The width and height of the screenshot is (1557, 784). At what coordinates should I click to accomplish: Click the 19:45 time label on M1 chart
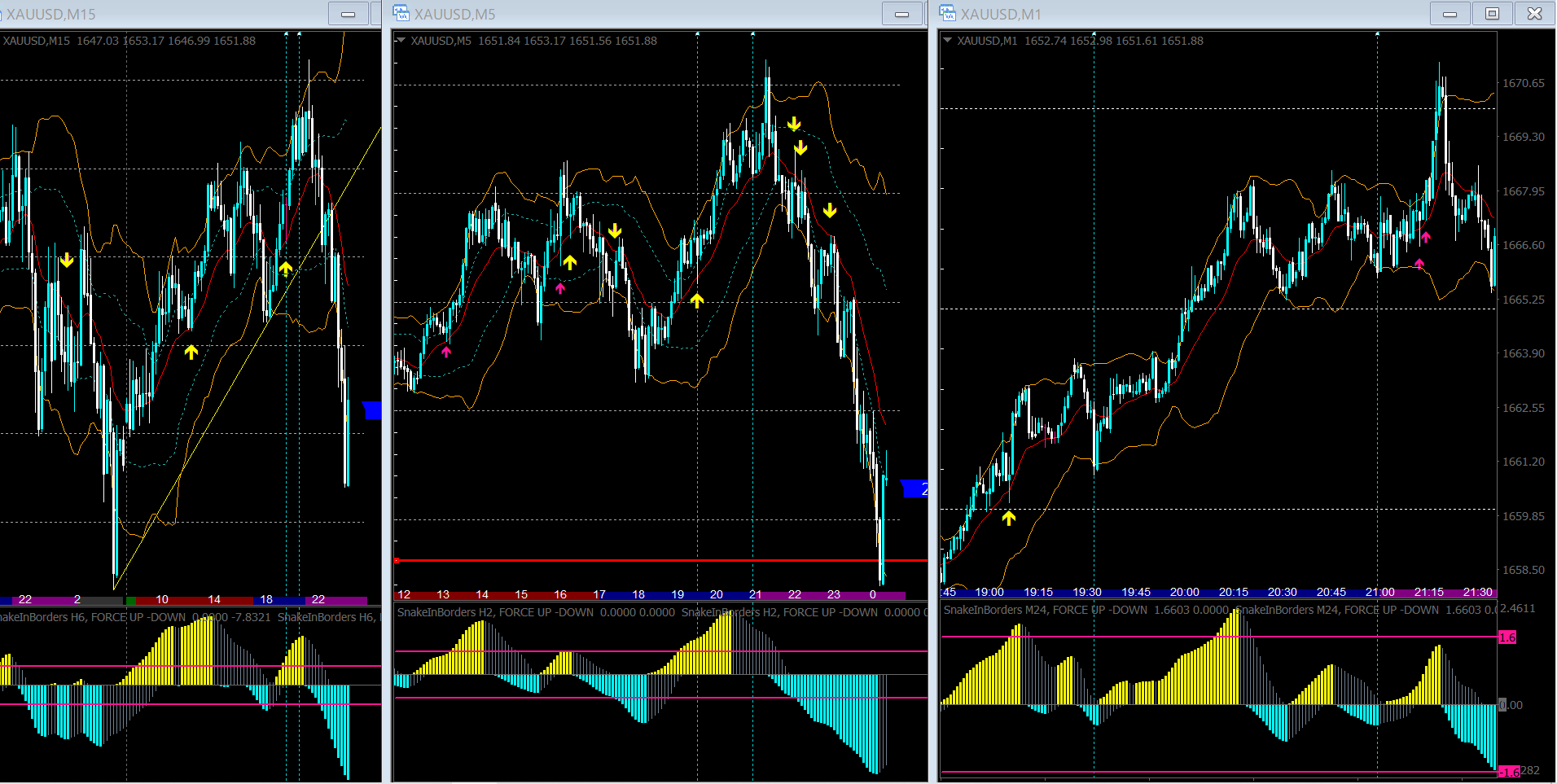click(x=1136, y=592)
